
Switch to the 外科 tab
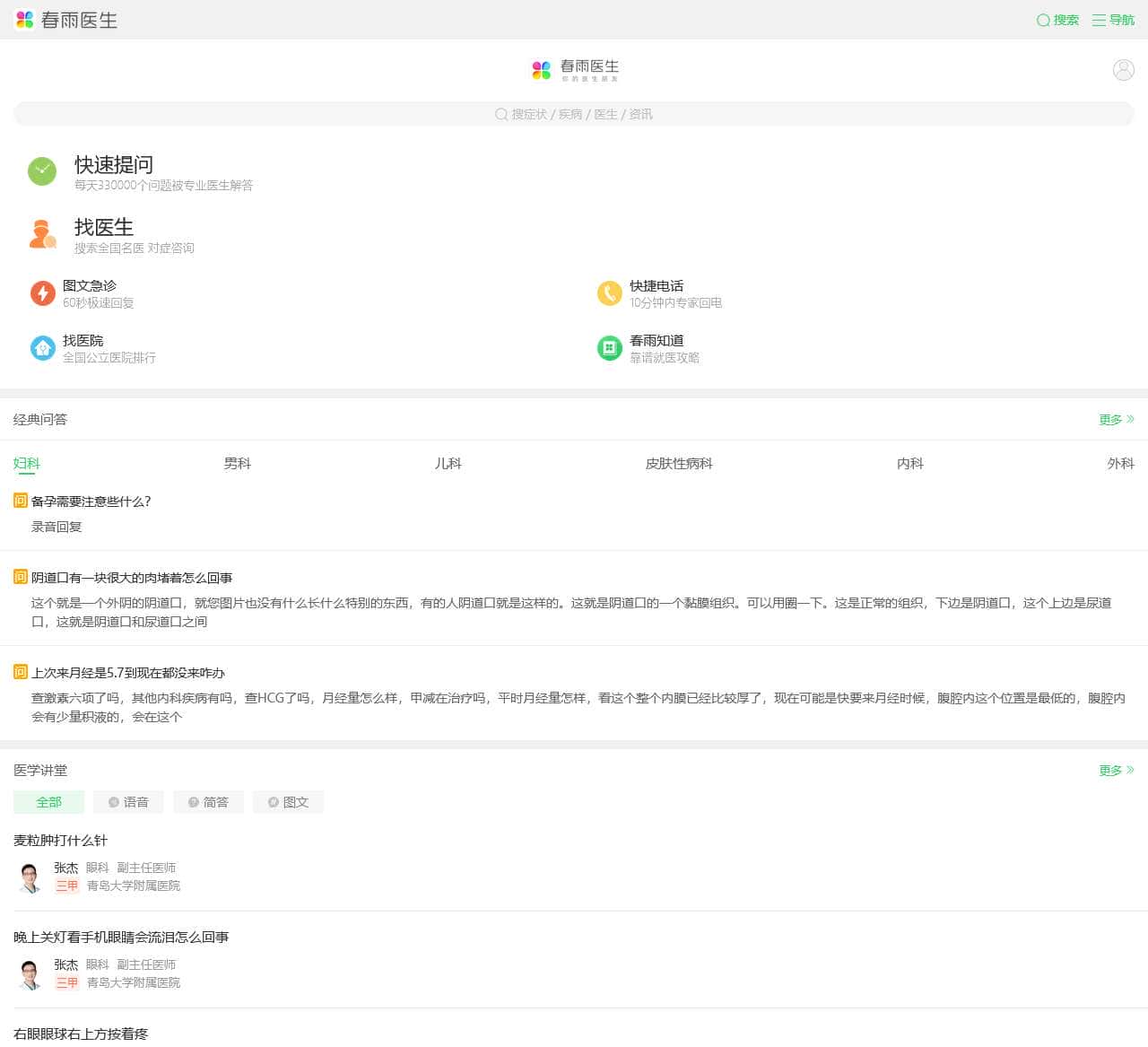(1121, 463)
